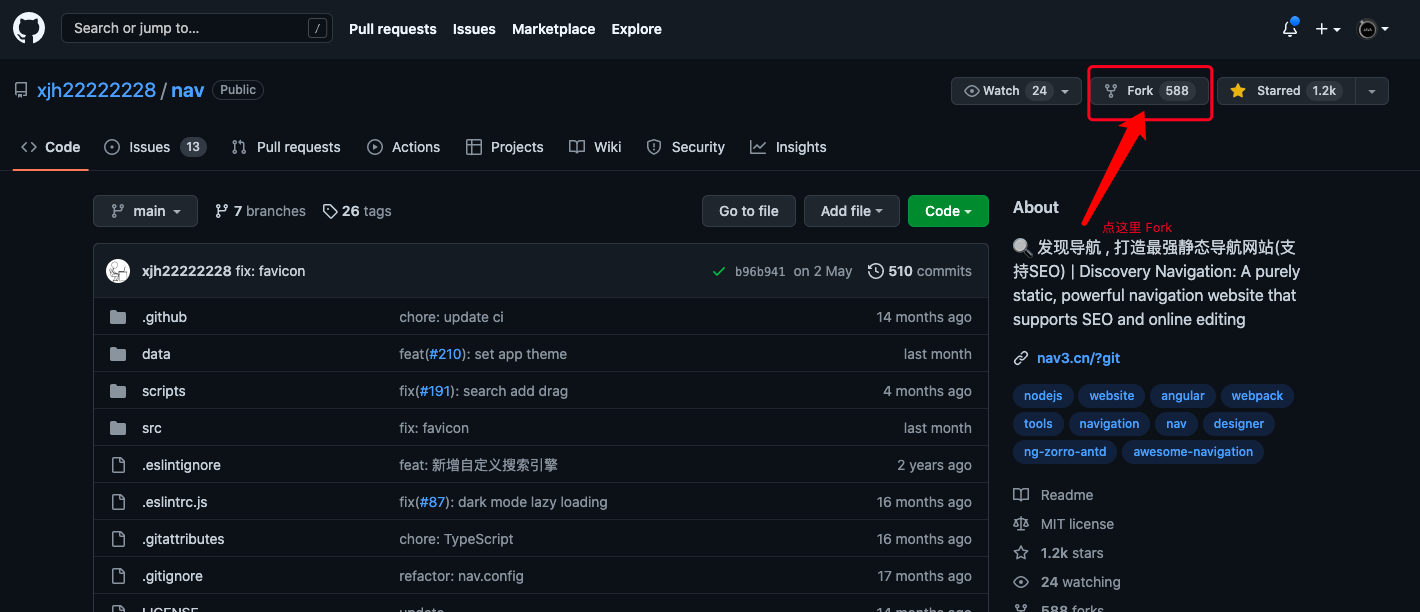The image size is (1420, 612).
Task: Open Issues in the top header
Action: (474, 29)
